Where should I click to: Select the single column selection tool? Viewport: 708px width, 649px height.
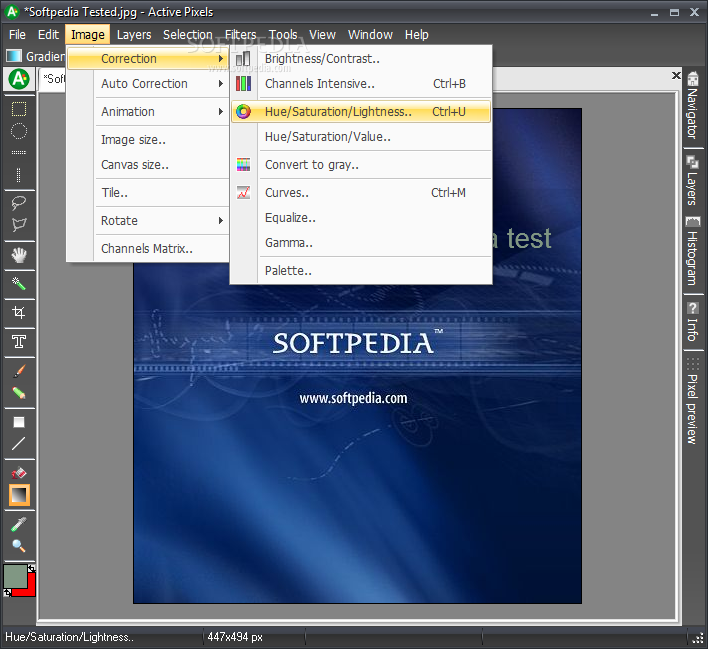coord(19,175)
